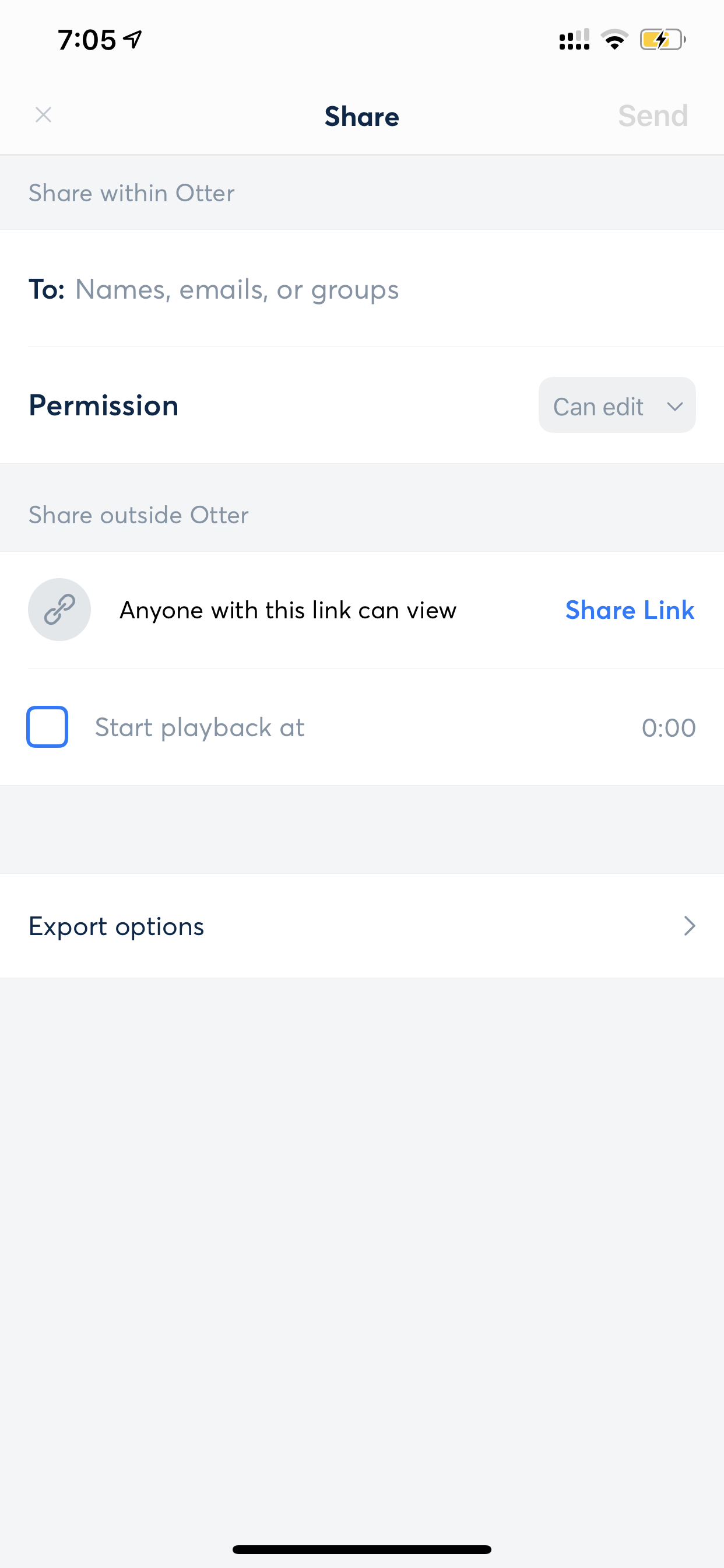Viewport: 724px width, 1568px height.
Task: Close the Share screen with X
Action: [x=43, y=115]
